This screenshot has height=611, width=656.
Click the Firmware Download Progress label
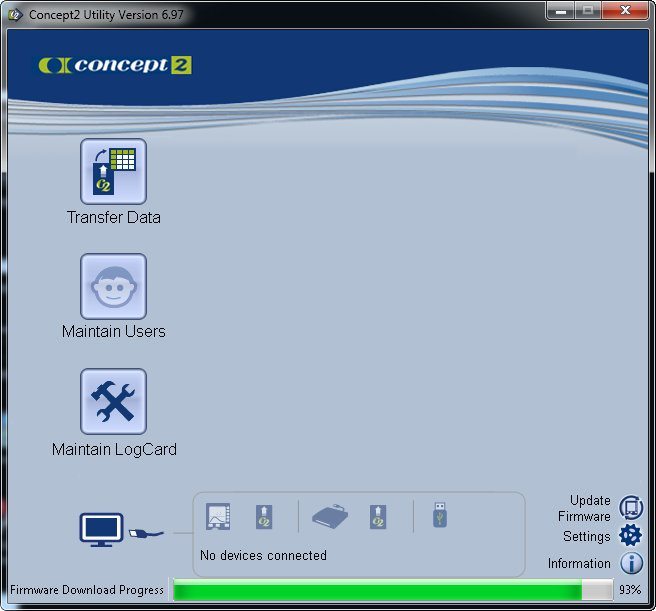pyautogui.click(x=87, y=590)
